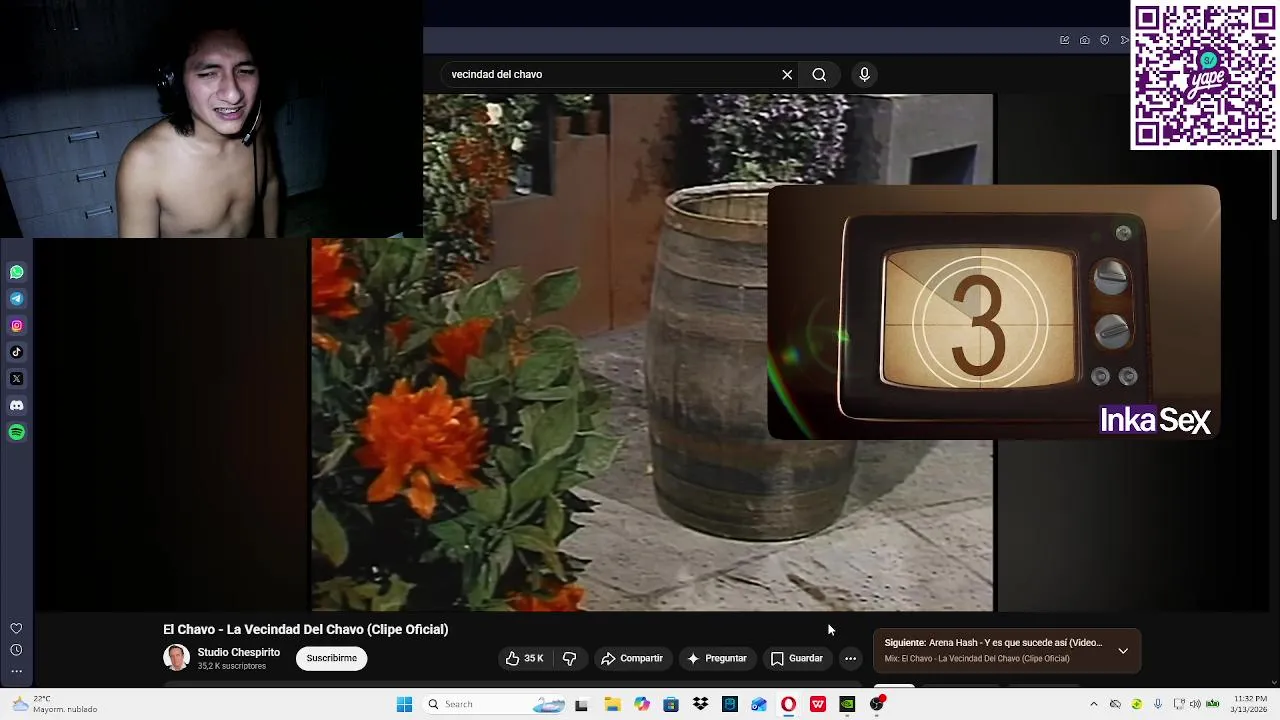Open Opera ad blocker shield icon
Image resolution: width=1280 pixels, height=720 pixels.
[1104, 40]
